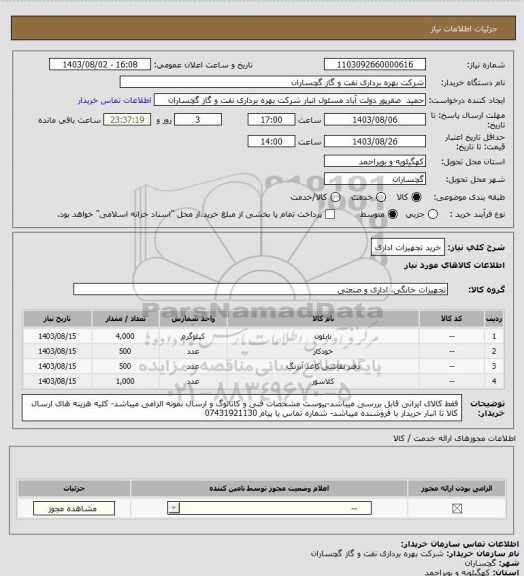Click the اطلاعات تماس سازمان خریدار heading
The width and height of the screenshot is (524, 576).
coord(460,544)
